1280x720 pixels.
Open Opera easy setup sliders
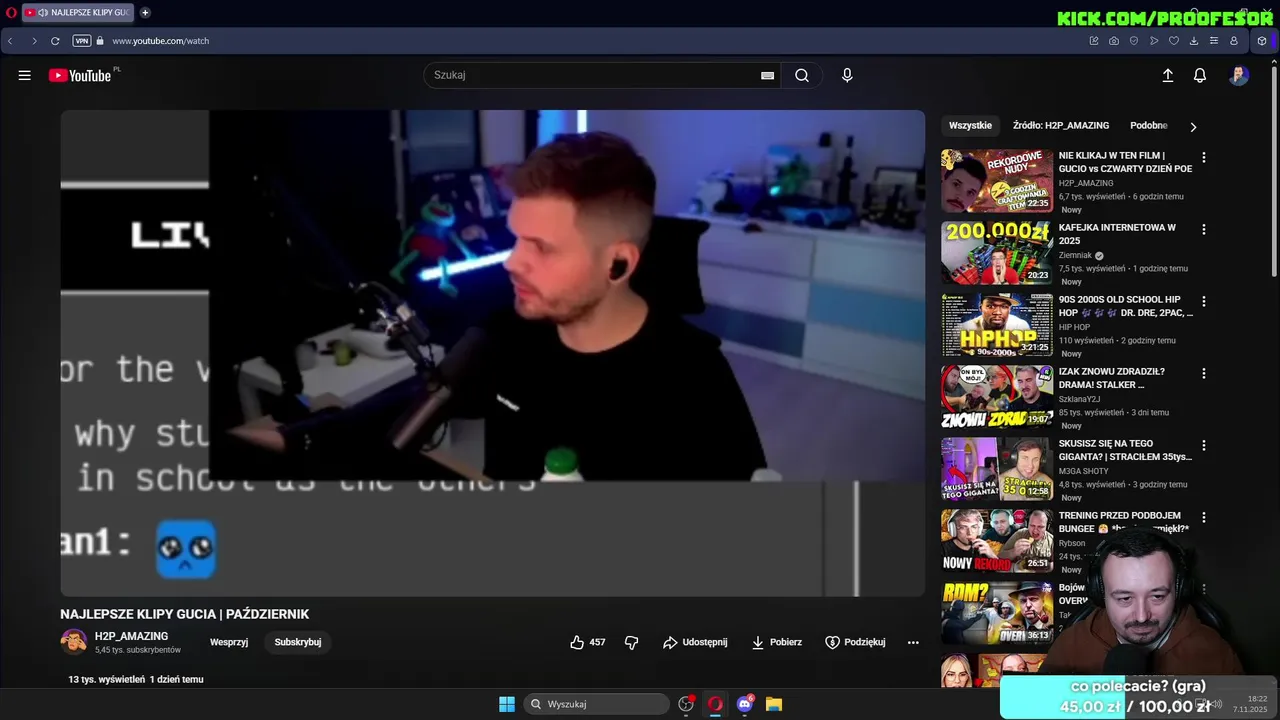(x=1214, y=41)
